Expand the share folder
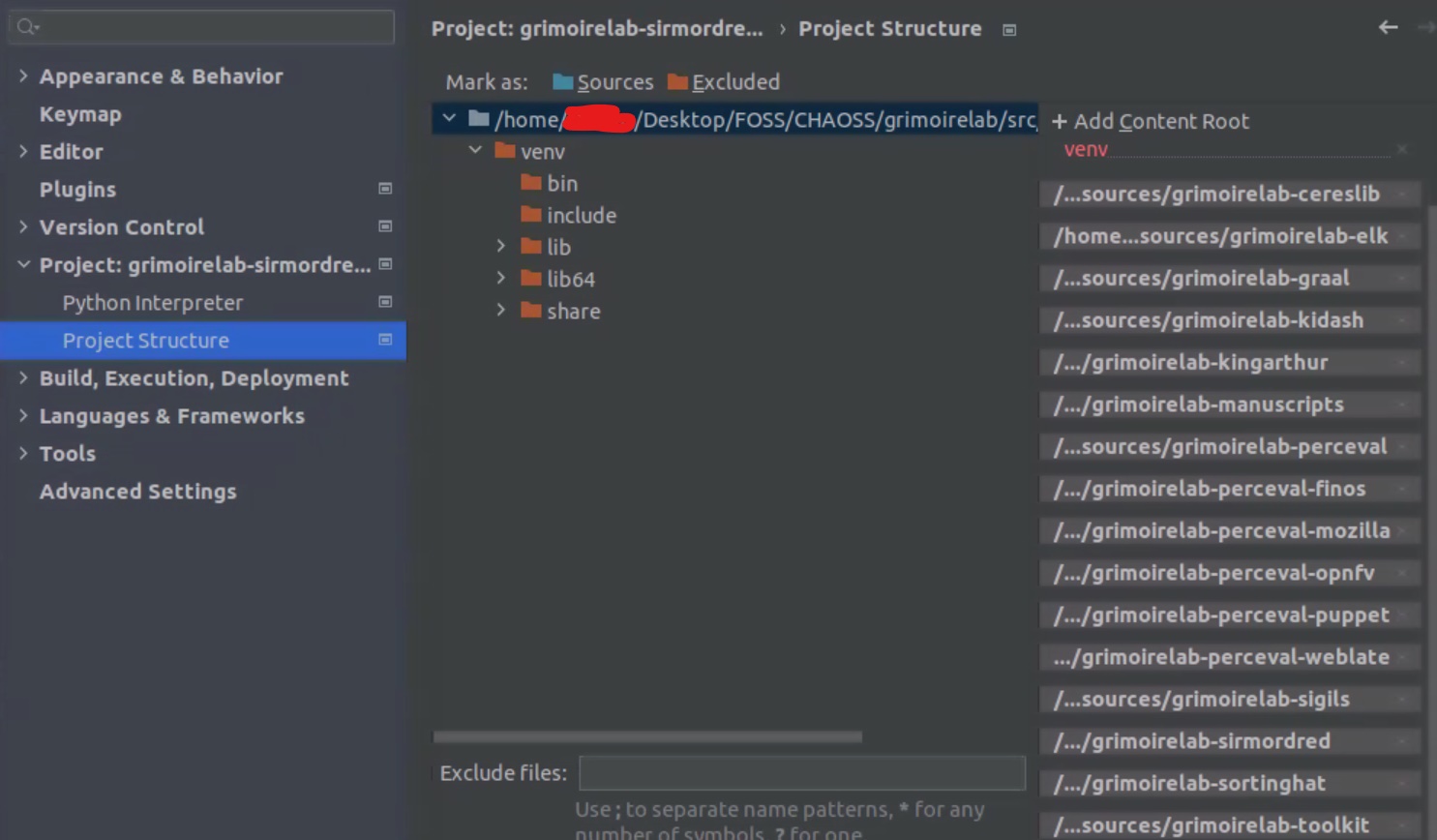This screenshot has height=840, width=1437. tap(501, 310)
